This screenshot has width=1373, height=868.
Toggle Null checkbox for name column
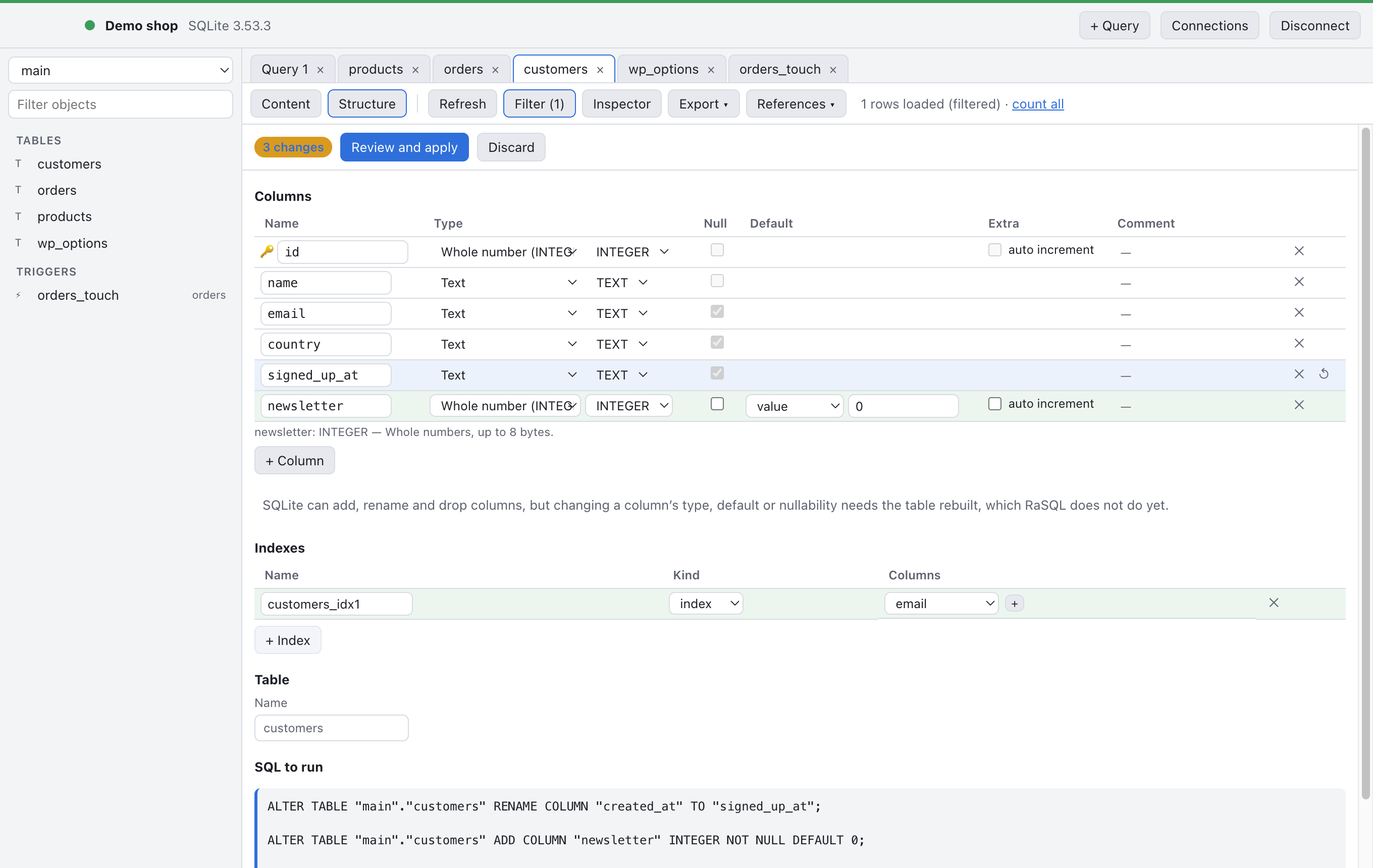(x=717, y=281)
